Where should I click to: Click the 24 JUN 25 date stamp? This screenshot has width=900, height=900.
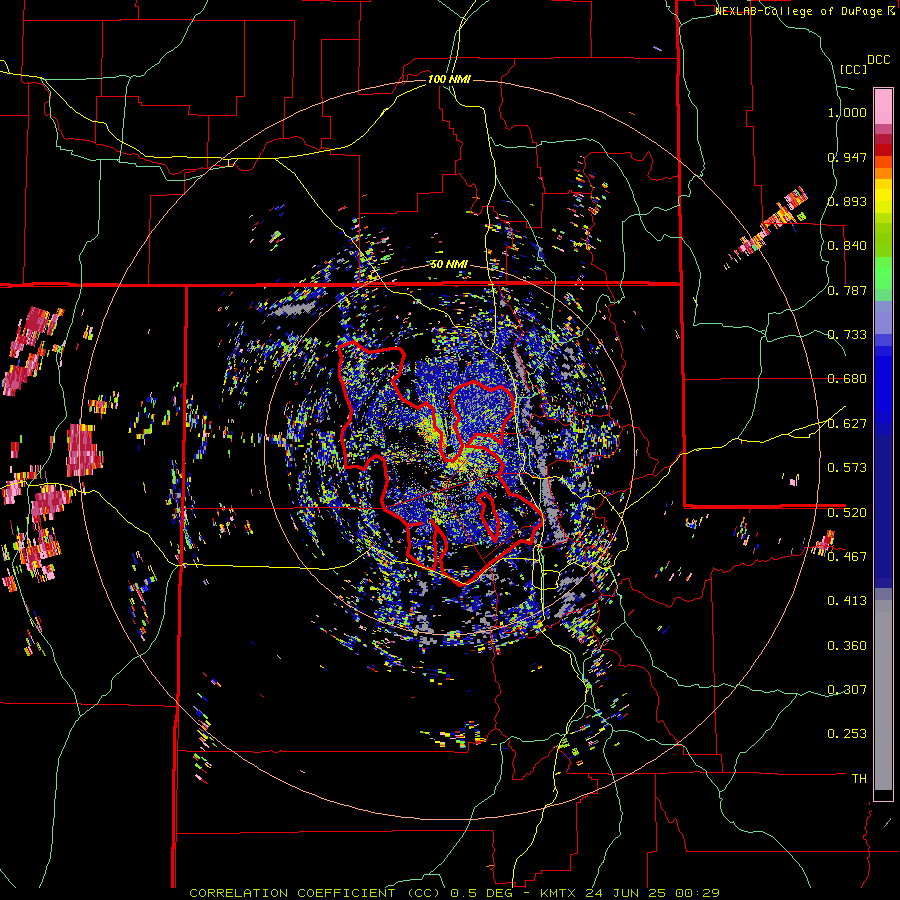(x=624, y=893)
